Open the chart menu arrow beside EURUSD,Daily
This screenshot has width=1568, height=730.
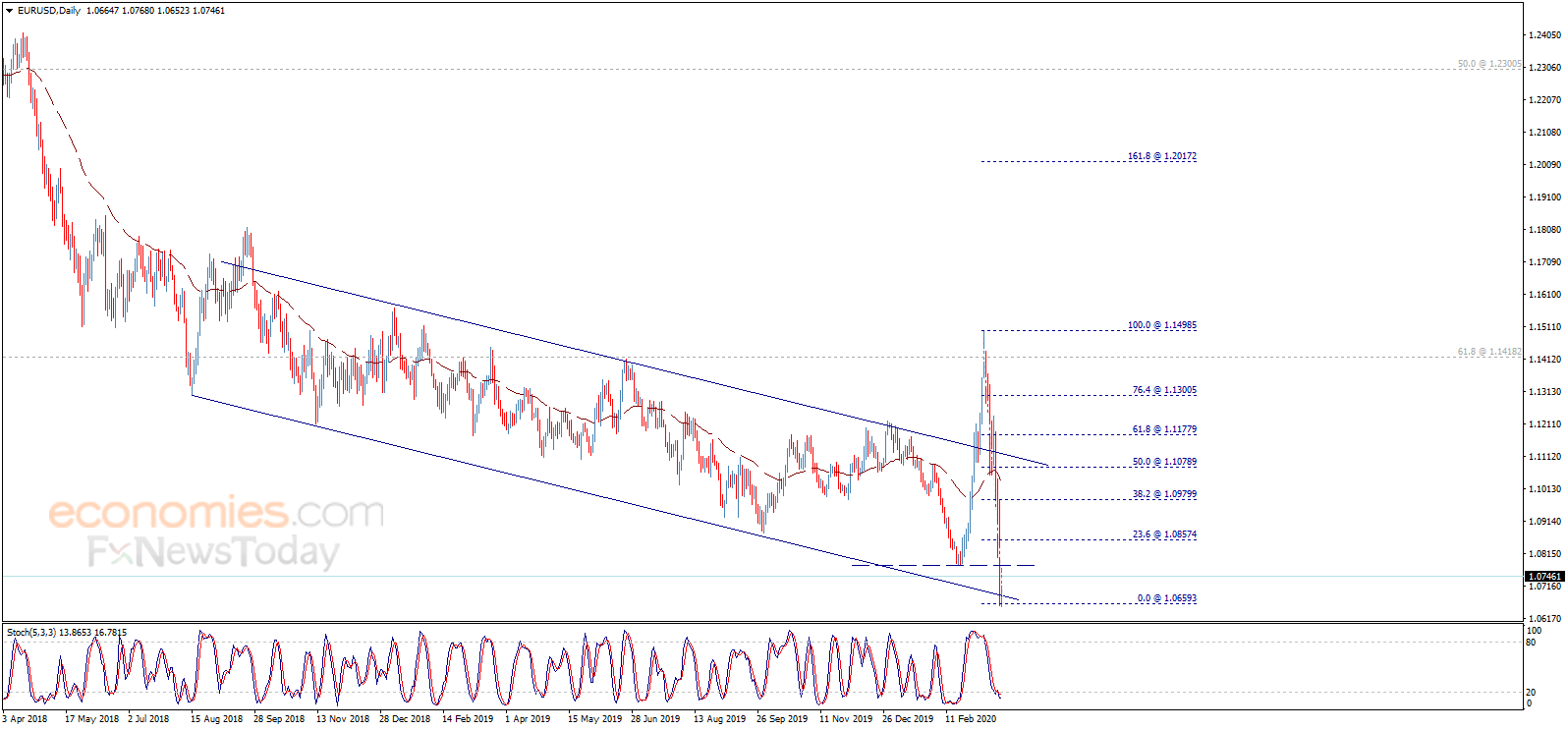coord(10,11)
